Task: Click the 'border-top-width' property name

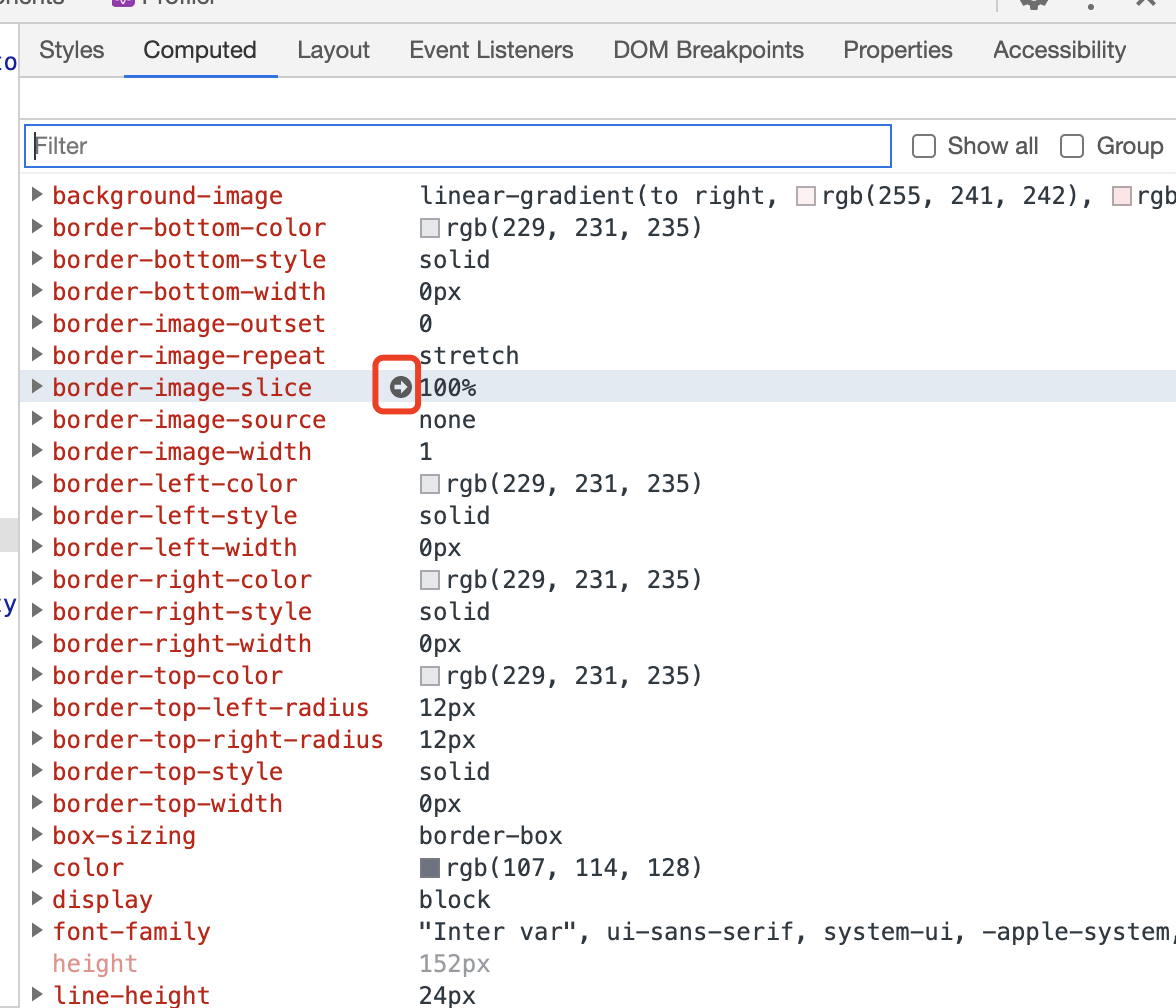Action: pyautogui.click(x=167, y=804)
